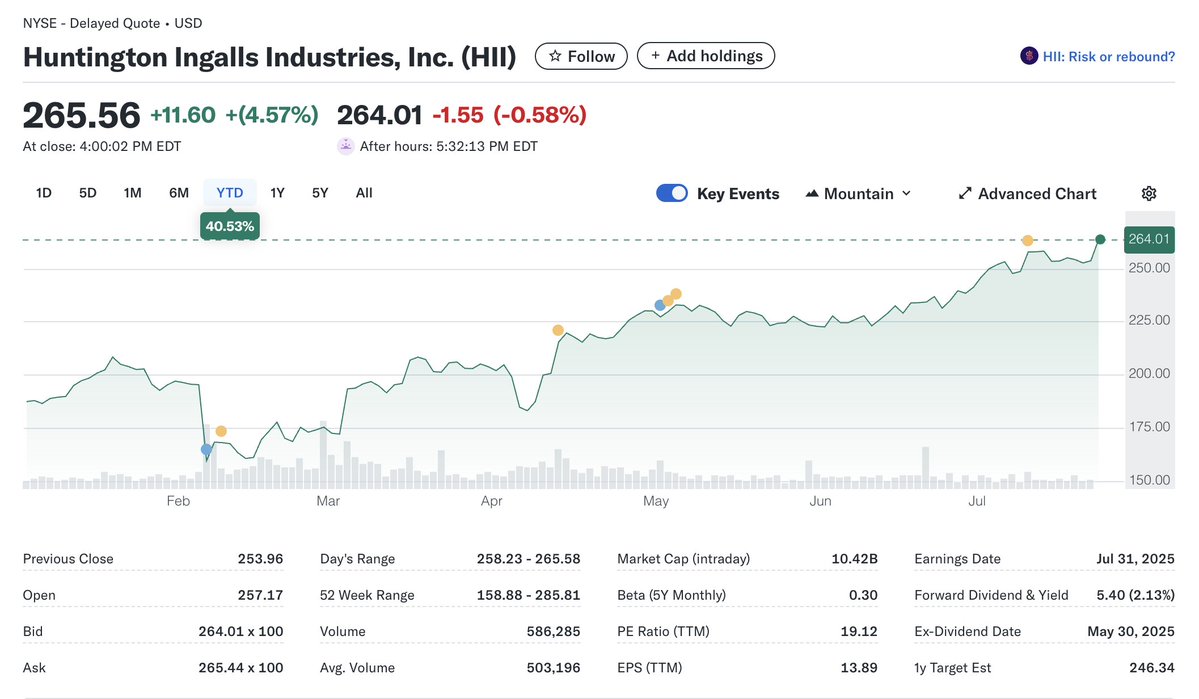Click the blue event marker near May
The image size is (1199, 699).
(x=660, y=305)
